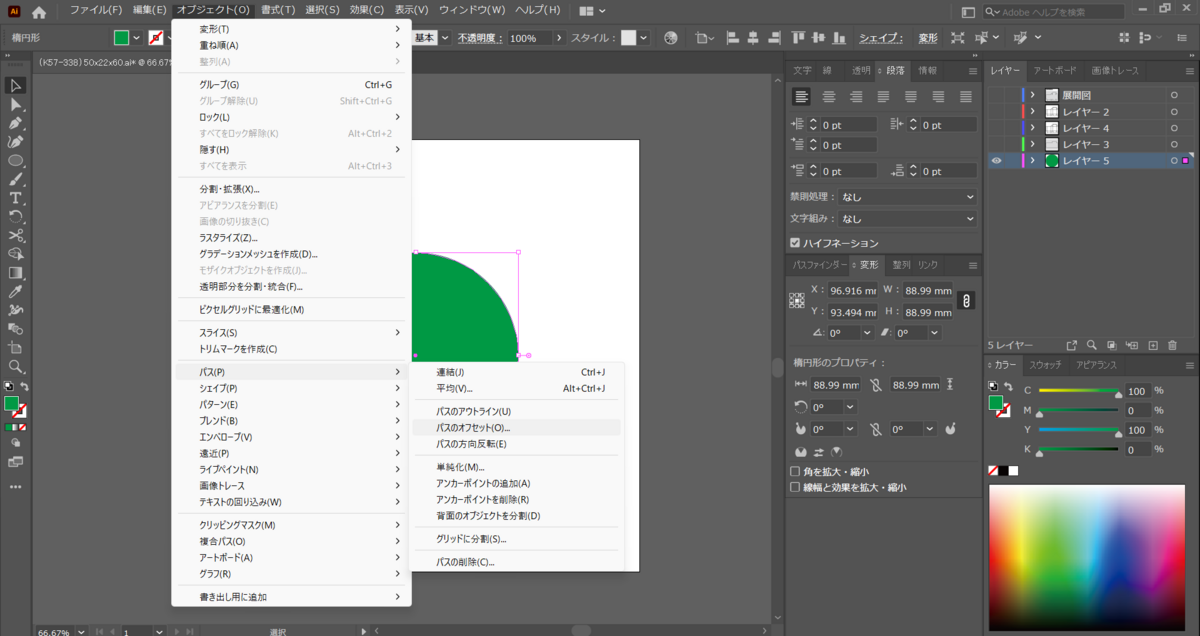Select the Direct Selection tool
1200x636 pixels.
[x=15, y=105]
